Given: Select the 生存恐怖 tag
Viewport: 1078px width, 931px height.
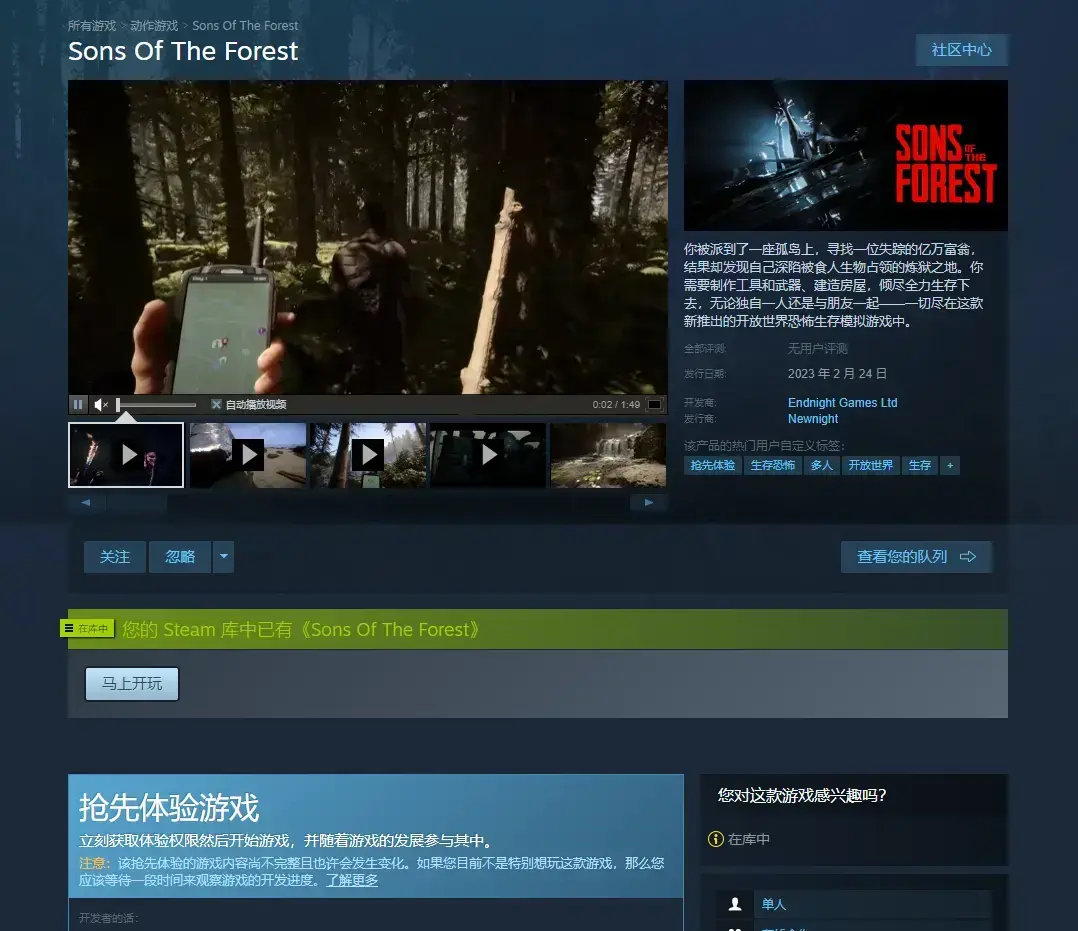Looking at the screenshot, I should [x=773, y=466].
